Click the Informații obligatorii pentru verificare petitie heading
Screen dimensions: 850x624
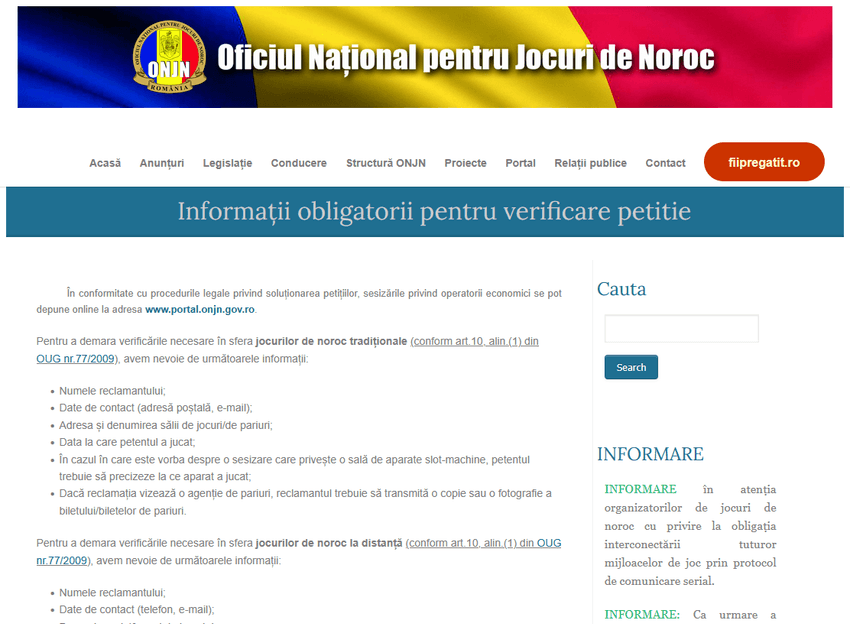tap(434, 212)
